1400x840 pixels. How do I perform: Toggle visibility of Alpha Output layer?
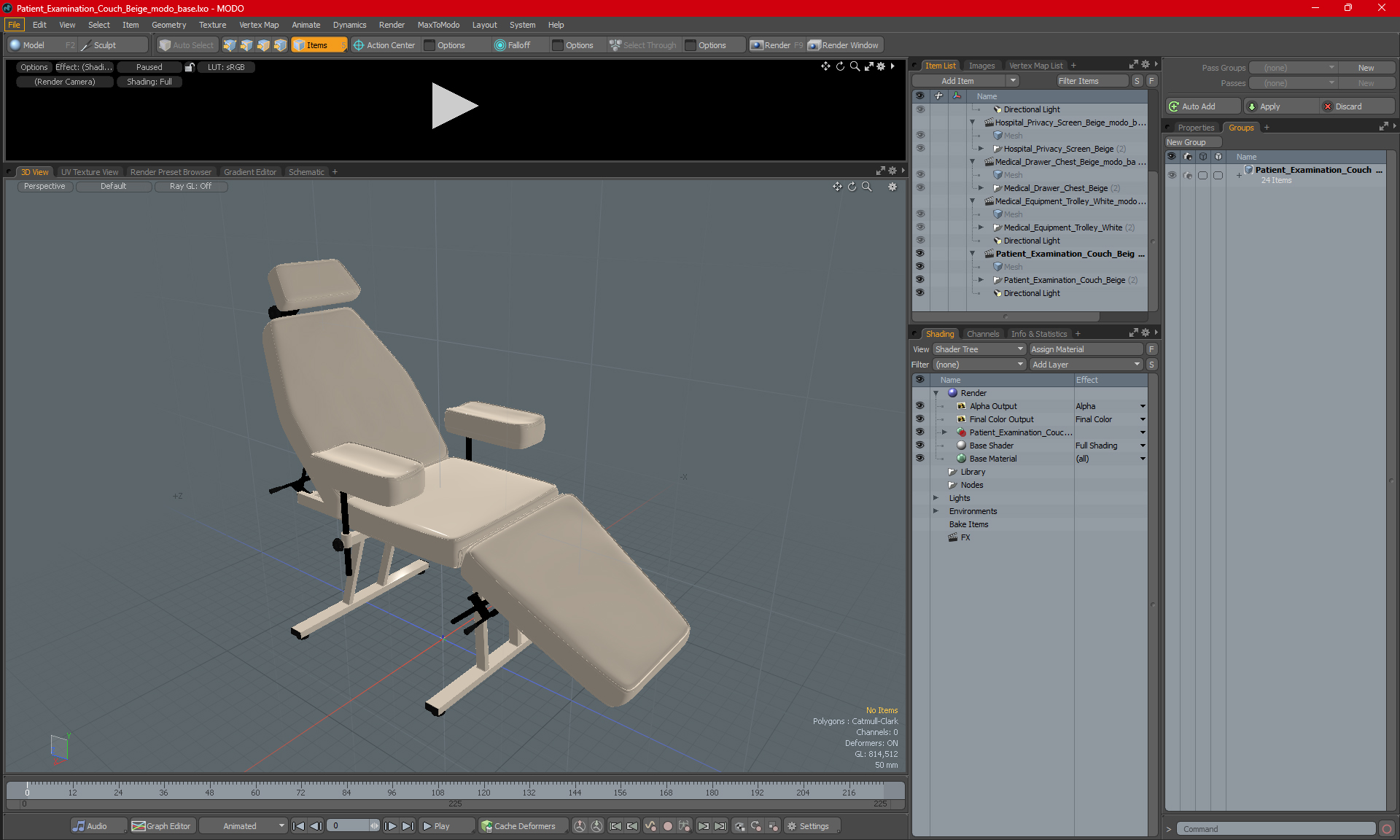click(x=919, y=406)
